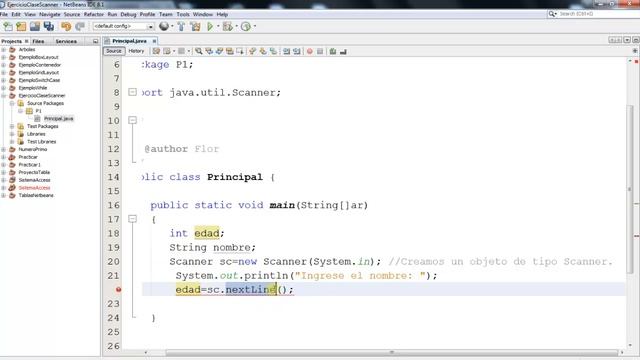This screenshot has width=640, height=360.
Task: Click the editor vertical scrollbar
Action: click(x=630, y=189)
